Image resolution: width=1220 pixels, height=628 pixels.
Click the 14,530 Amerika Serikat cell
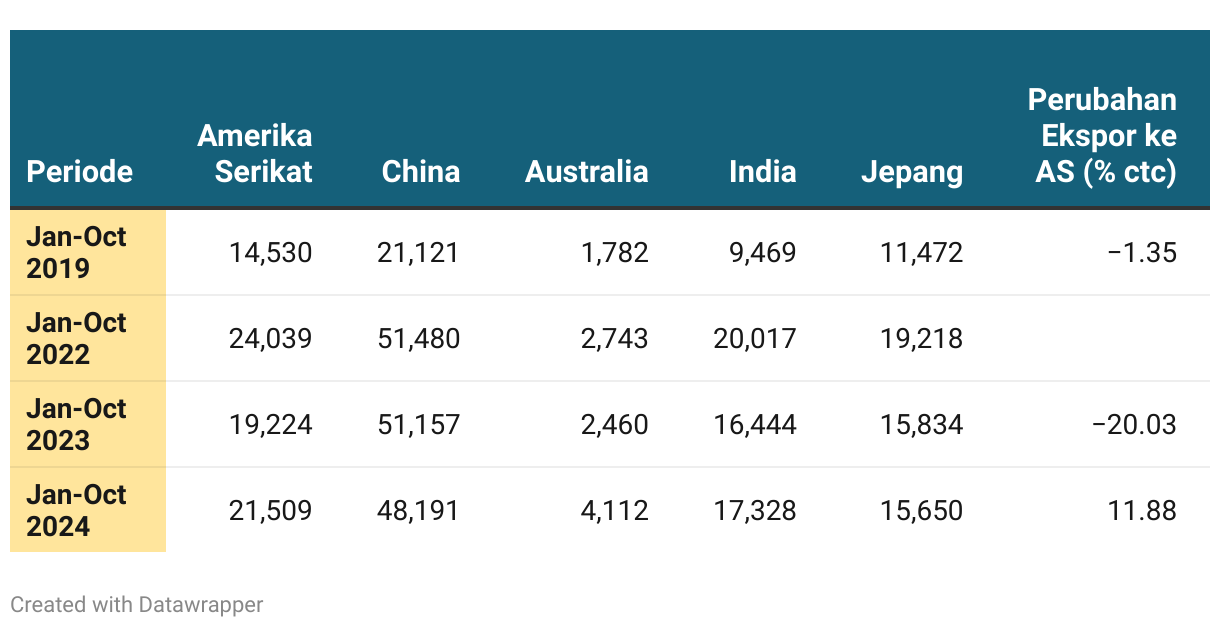[270, 253]
